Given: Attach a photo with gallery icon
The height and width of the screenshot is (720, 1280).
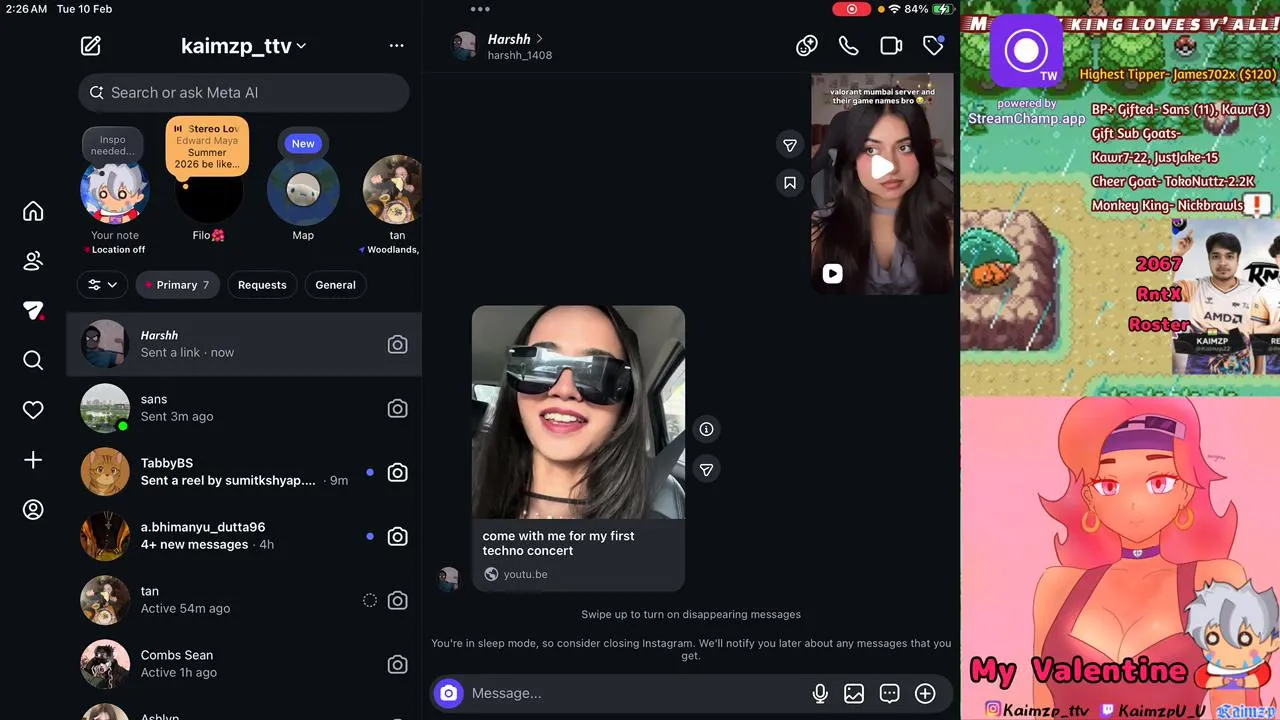Looking at the screenshot, I should tap(854, 693).
